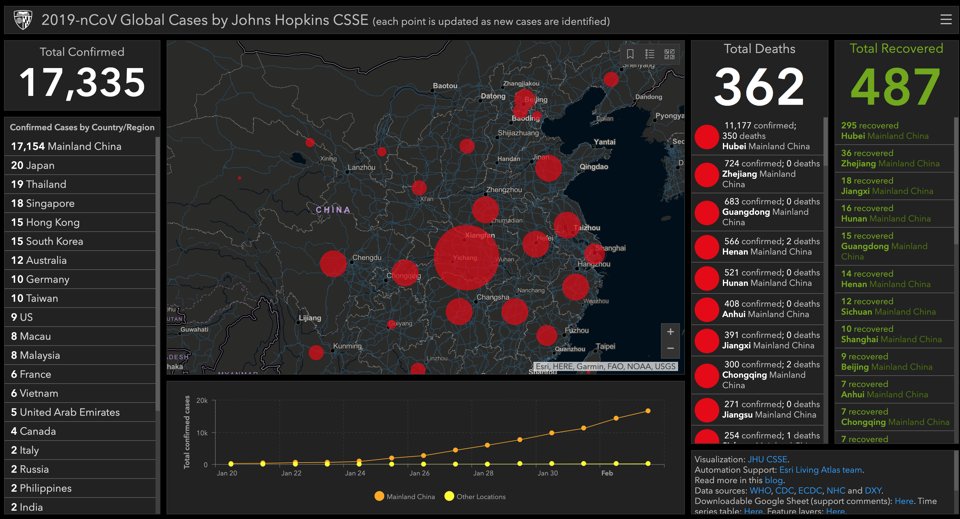Click the red bubble near Changsha
The height and width of the screenshot is (519, 960).
pyautogui.click(x=459, y=312)
